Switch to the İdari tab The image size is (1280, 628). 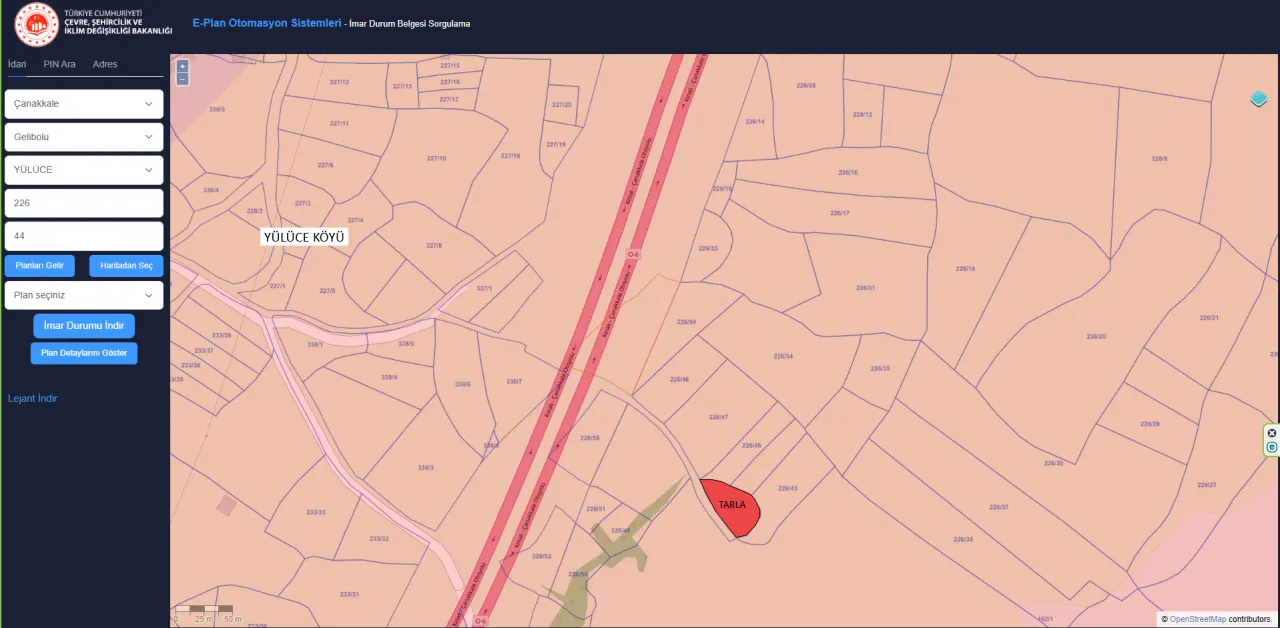point(17,64)
